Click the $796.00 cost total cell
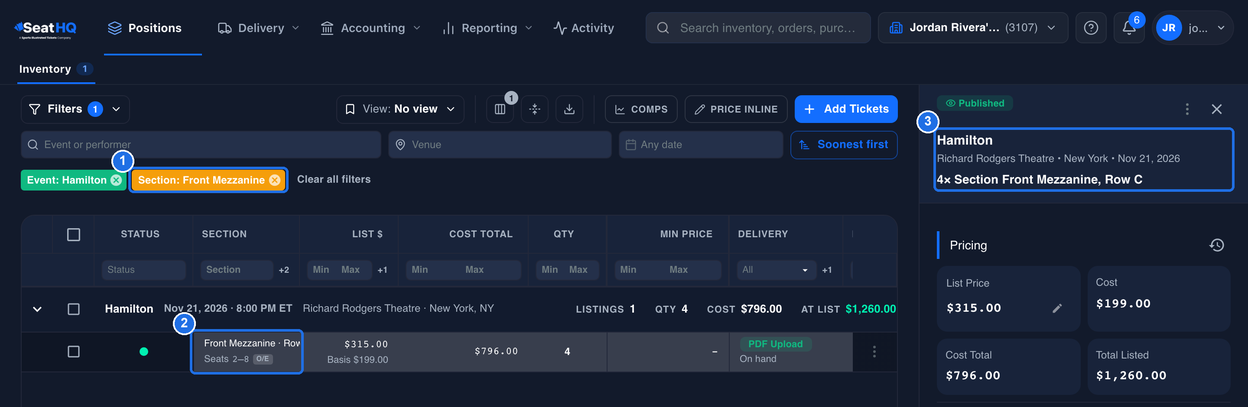Viewport: 1248px width, 407px height. pos(496,351)
